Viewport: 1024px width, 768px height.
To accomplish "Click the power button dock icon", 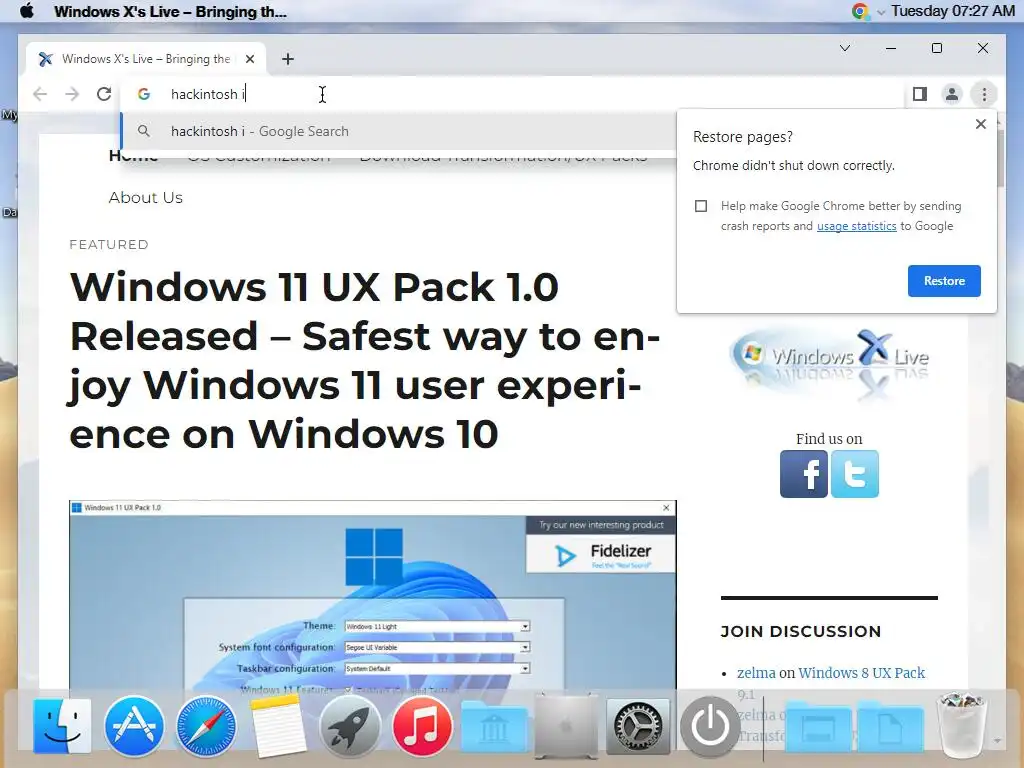I will click(710, 726).
